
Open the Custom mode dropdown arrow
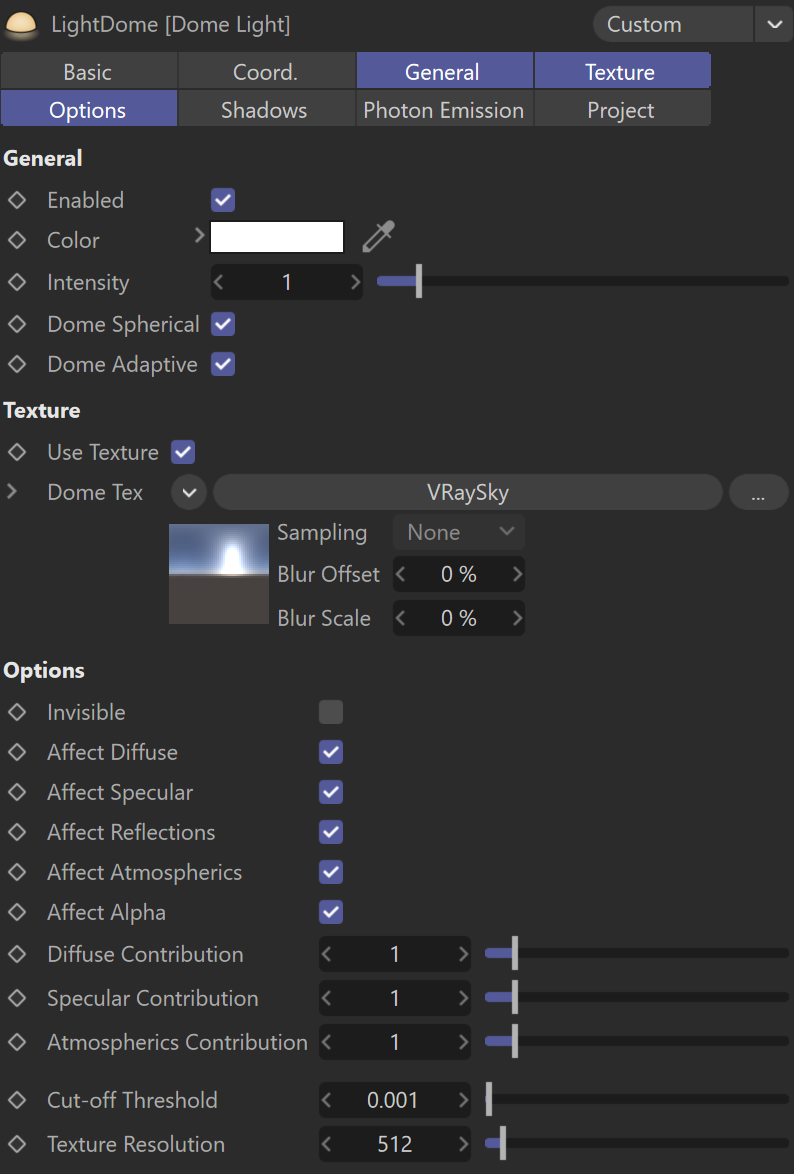pyautogui.click(x=775, y=24)
